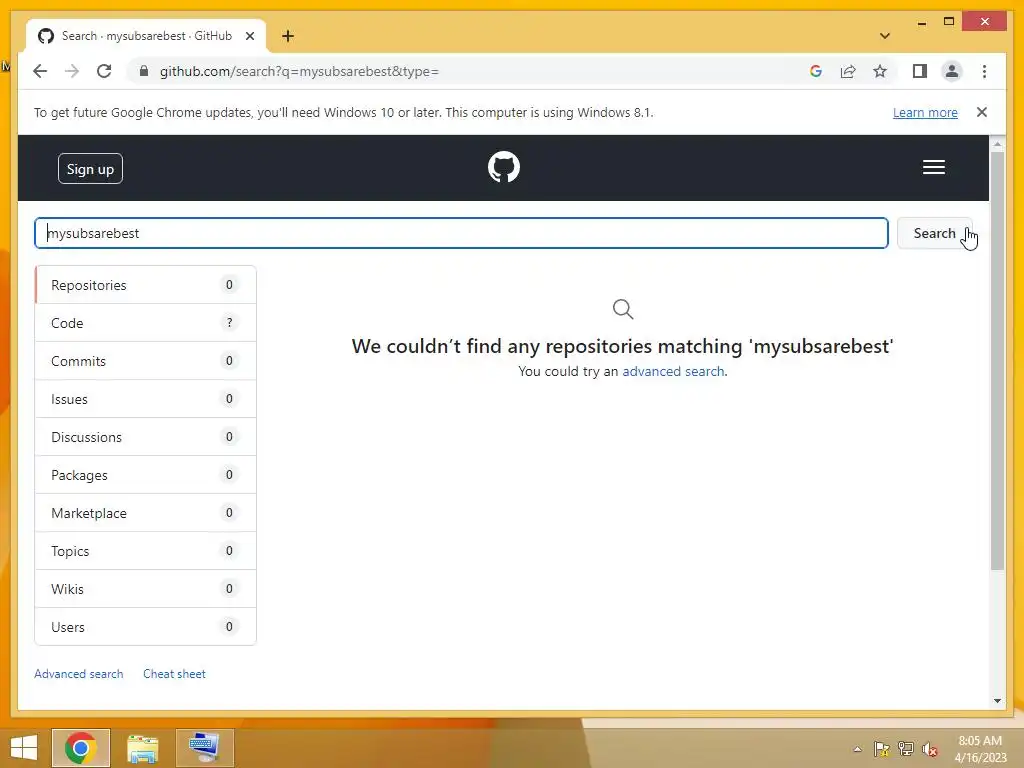Open the hamburger menu in GitHub header
Screen dimensions: 1024x768
click(x=933, y=167)
